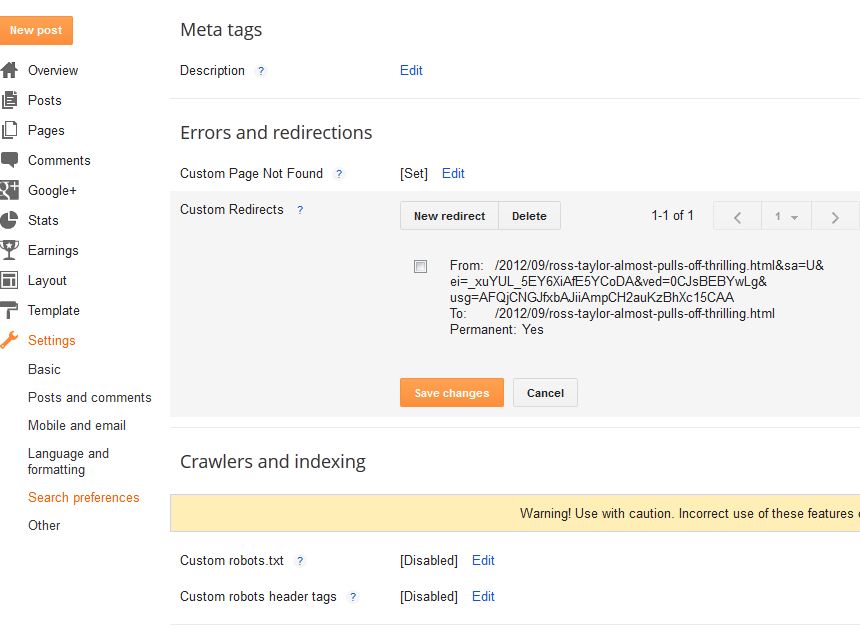Click the Save changes button
This screenshot has height=638, width=860.
pos(451,393)
